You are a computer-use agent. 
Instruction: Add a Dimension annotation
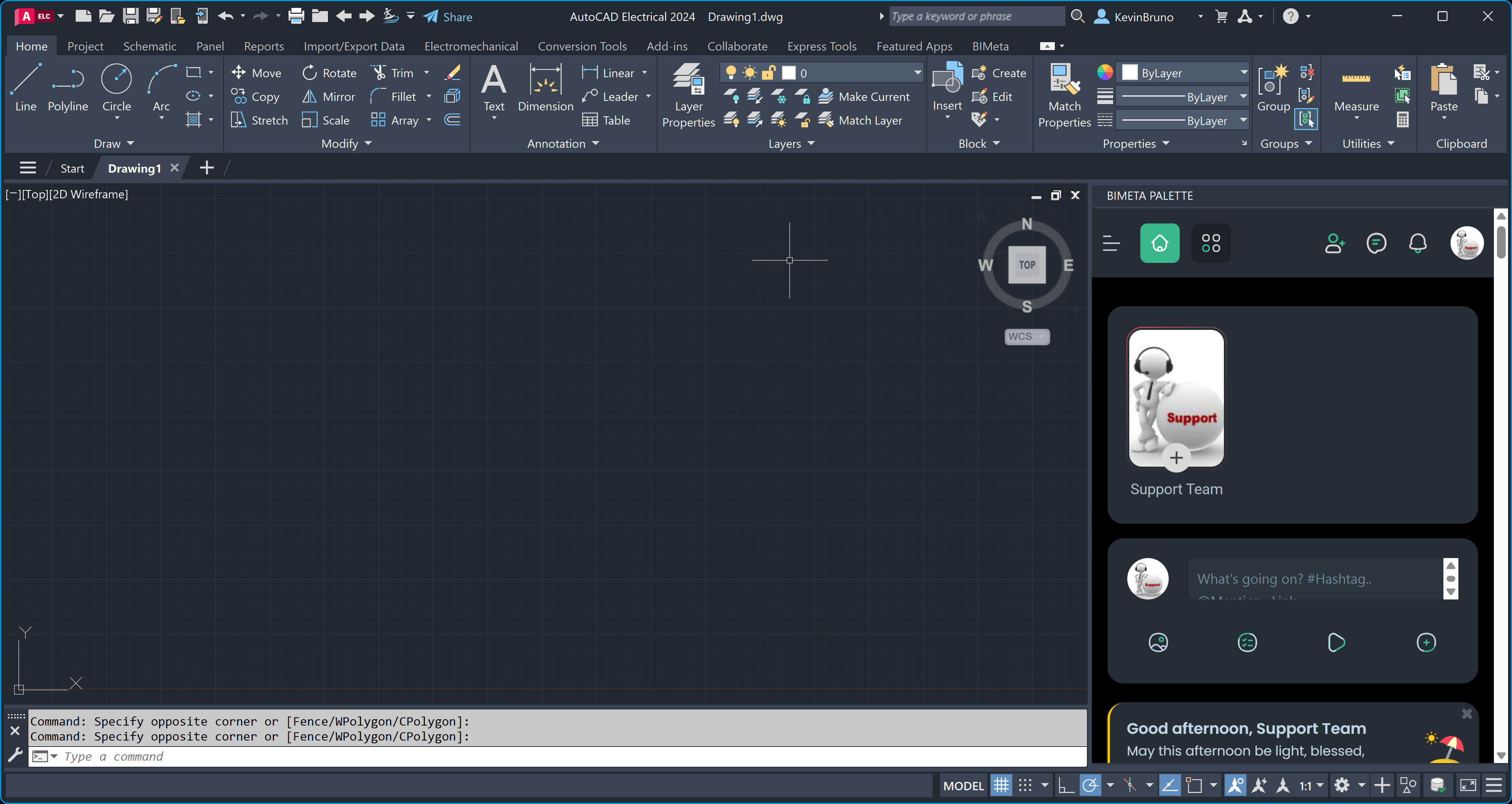(545, 88)
